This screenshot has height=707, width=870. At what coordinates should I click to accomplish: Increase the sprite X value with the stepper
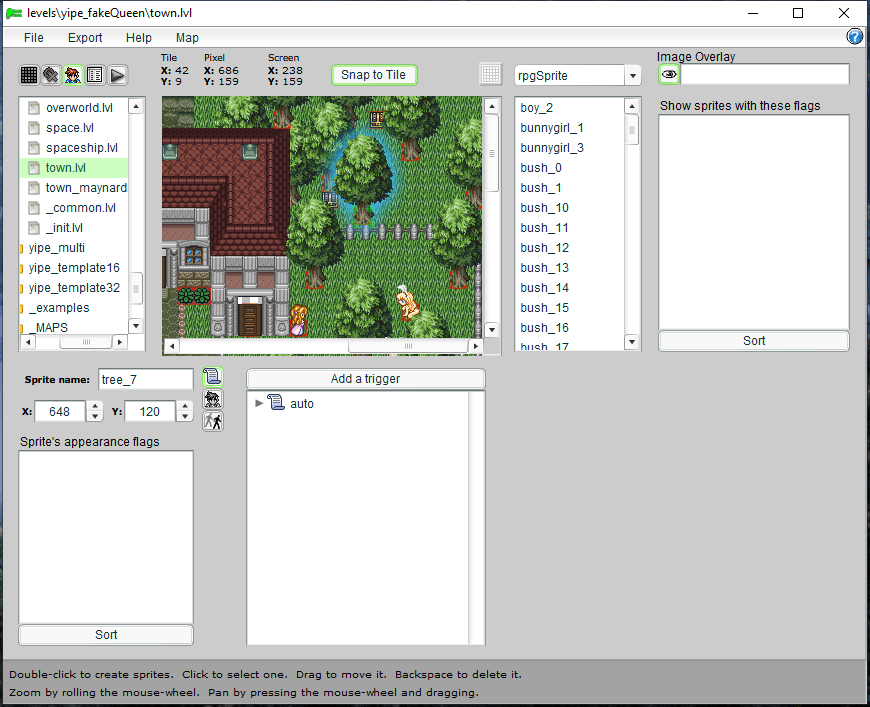95,406
